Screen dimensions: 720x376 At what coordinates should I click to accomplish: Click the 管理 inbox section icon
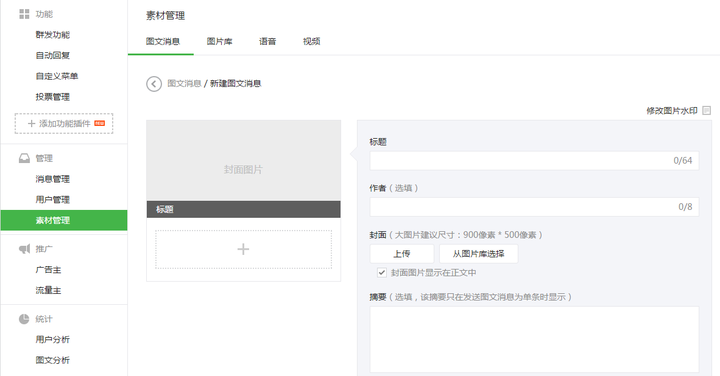tap(24, 158)
